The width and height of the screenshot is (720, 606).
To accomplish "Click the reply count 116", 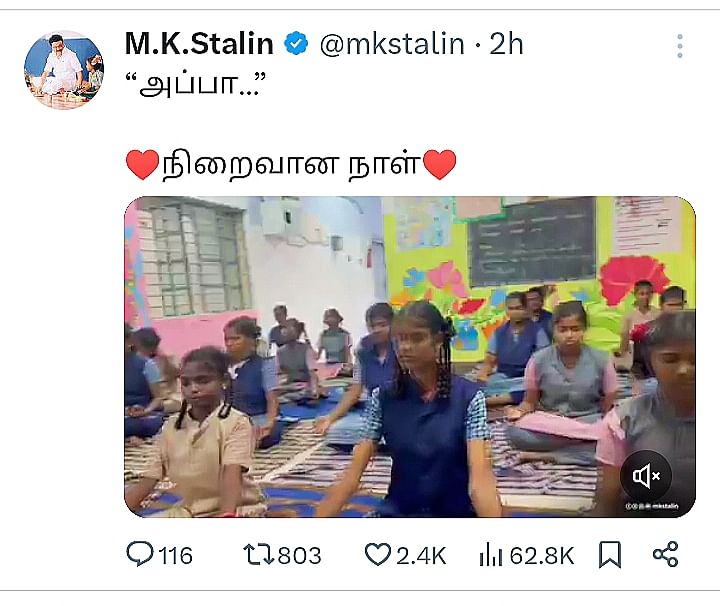I will (x=176, y=555).
